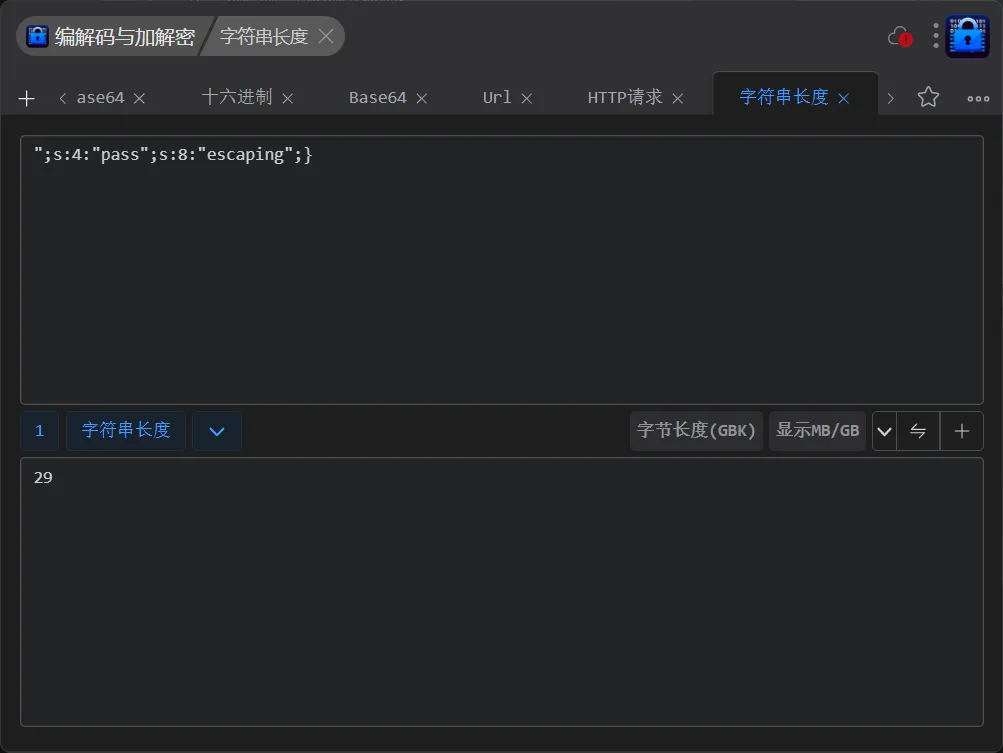This screenshot has width=1003, height=753.
Task: Toggle 字节长度(GBK) option
Action: pyautogui.click(x=697, y=431)
